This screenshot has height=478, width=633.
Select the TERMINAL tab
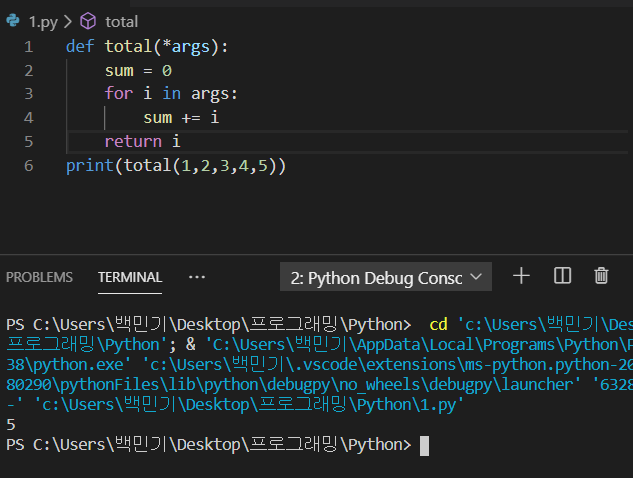click(130, 277)
